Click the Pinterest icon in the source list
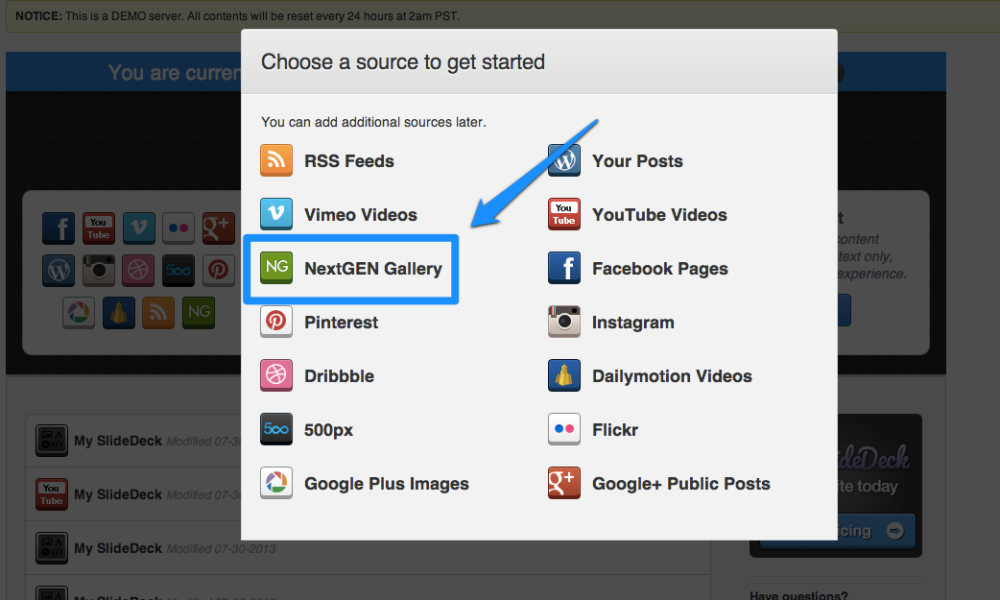The height and width of the screenshot is (600, 1000). (276, 321)
